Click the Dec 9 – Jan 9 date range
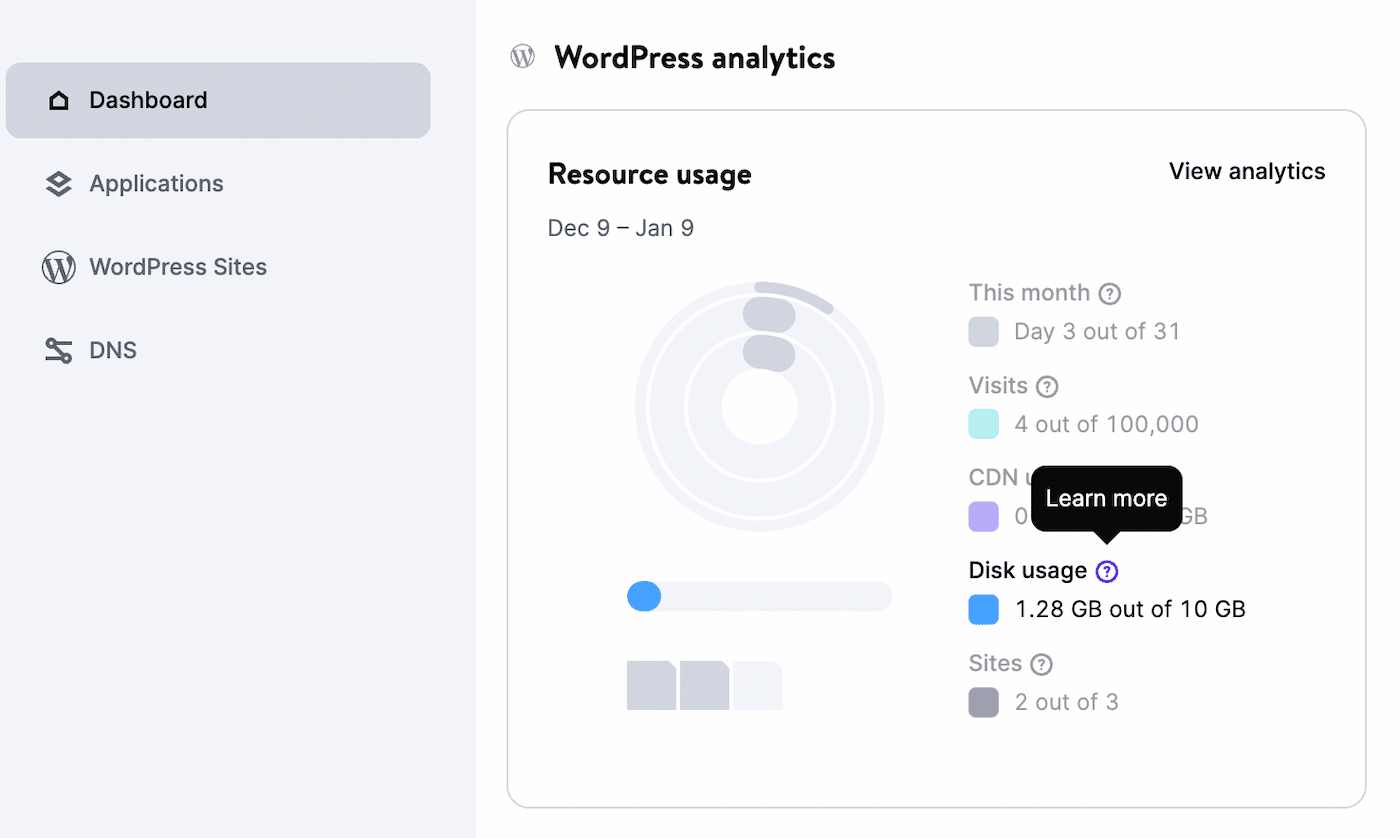The width and height of the screenshot is (1400, 838). click(620, 228)
